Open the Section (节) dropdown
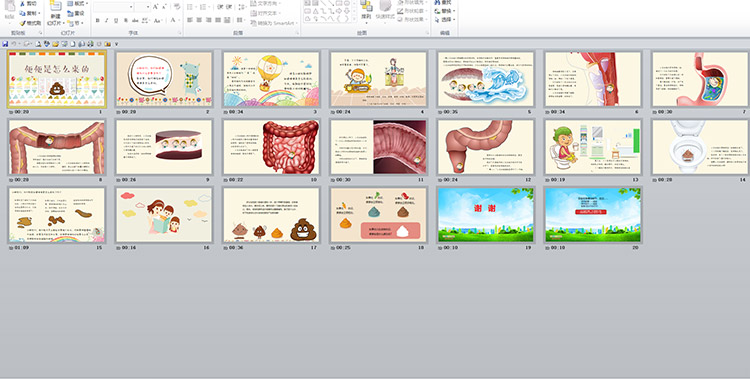Viewport: 750px width, 379px height. coord(75,23)
